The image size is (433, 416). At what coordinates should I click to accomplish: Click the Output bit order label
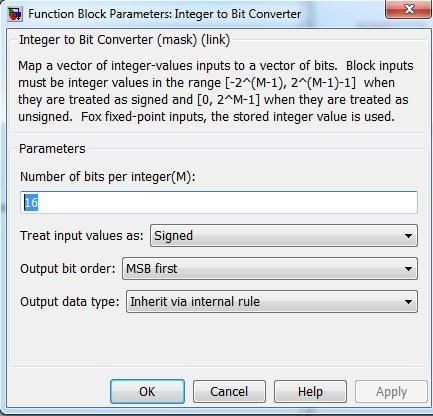(68, 268)
